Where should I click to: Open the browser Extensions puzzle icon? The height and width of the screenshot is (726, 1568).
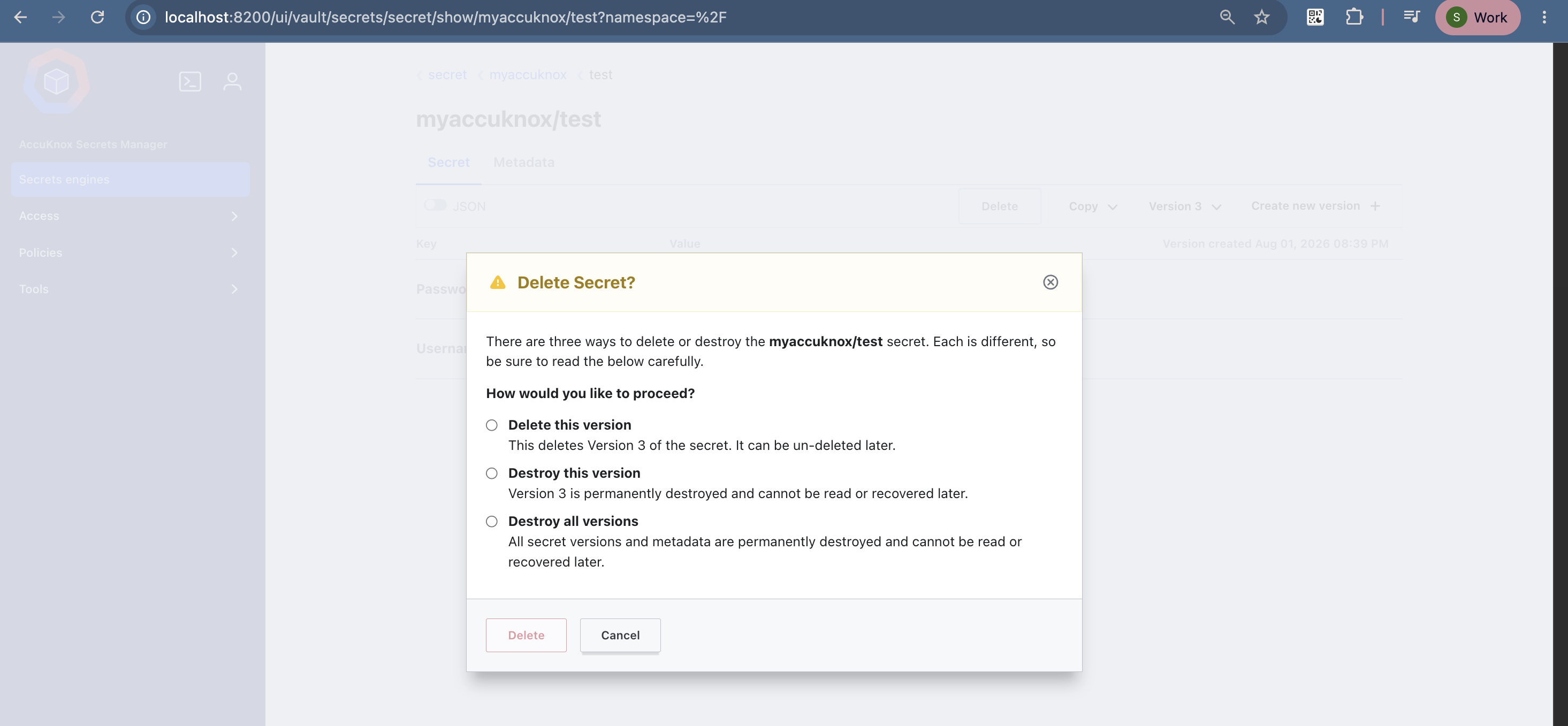click(1354, 17)
